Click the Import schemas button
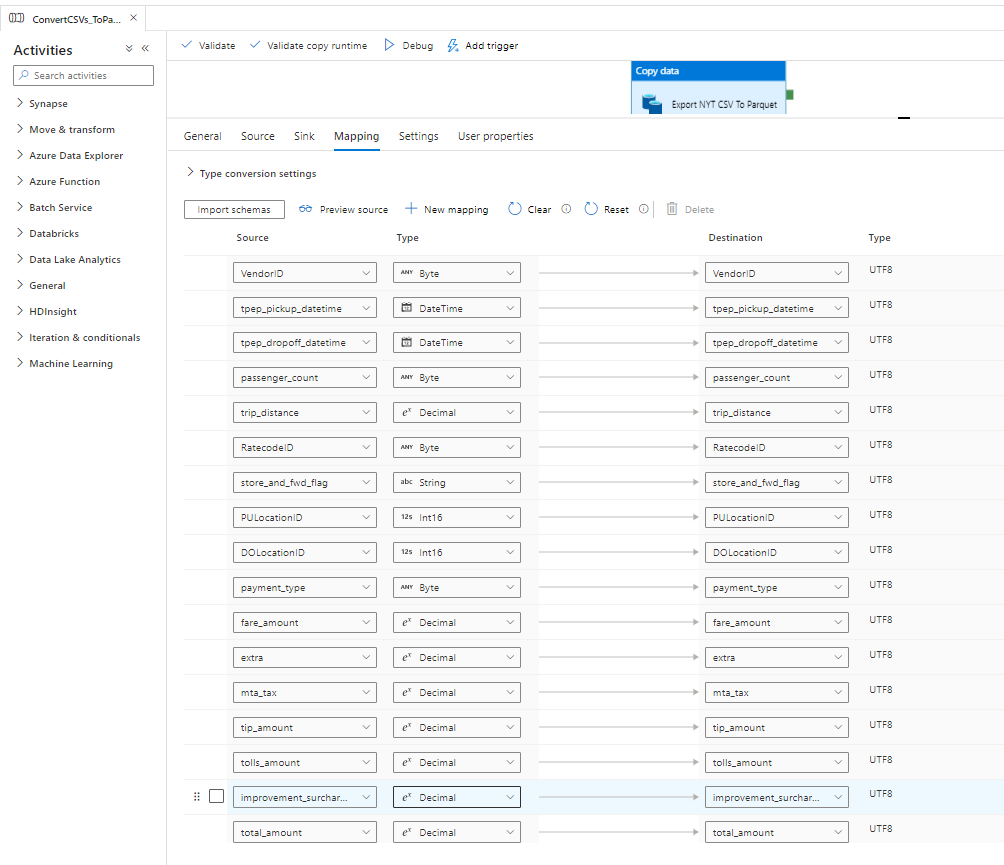This screenshot has height=865, width=1004. coord(234,209)
